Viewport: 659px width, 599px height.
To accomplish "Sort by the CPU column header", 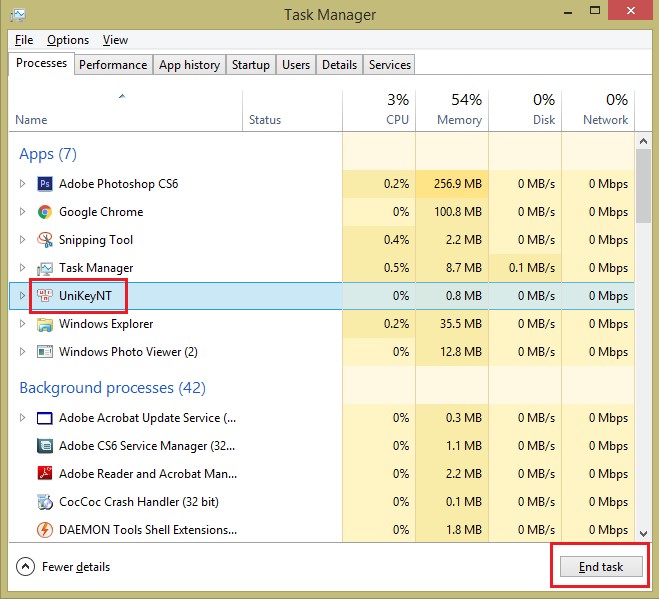I will click(x=379, y=110).
